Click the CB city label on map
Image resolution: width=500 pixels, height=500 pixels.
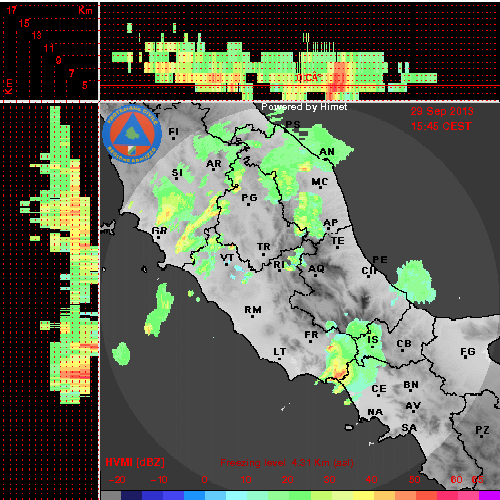[x=404, y=344]
